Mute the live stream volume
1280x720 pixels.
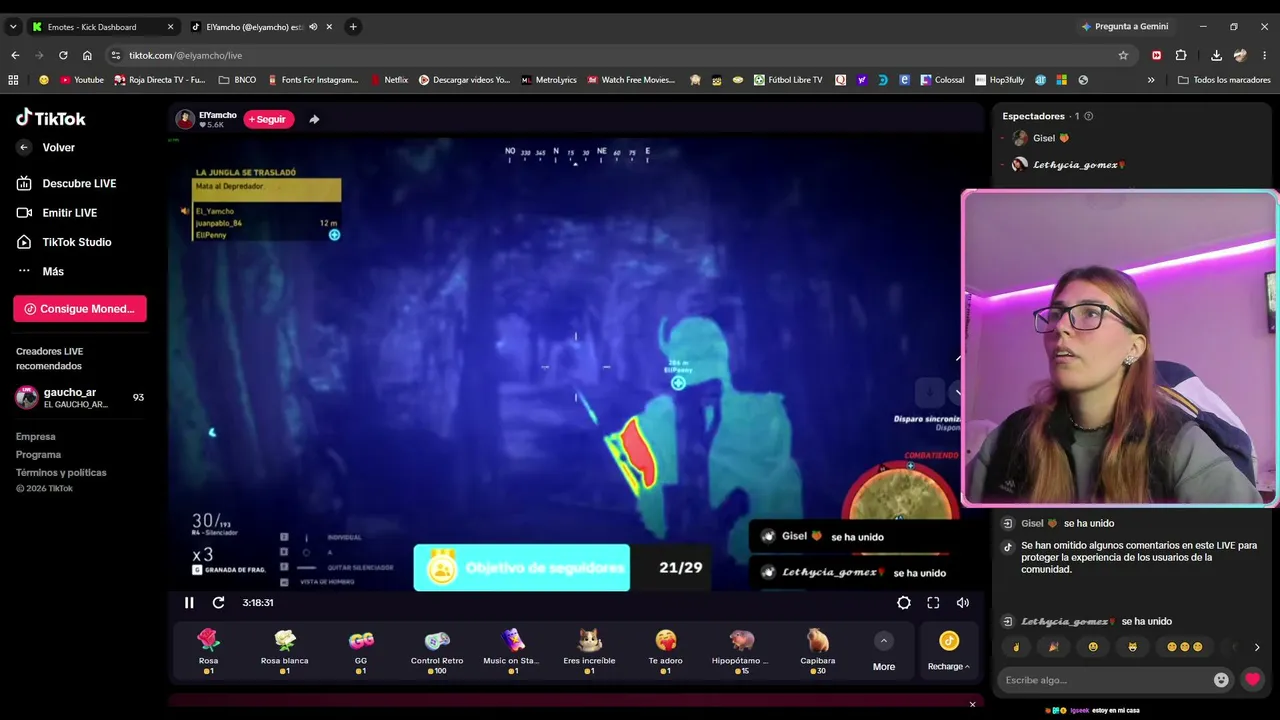coord(963,603)
